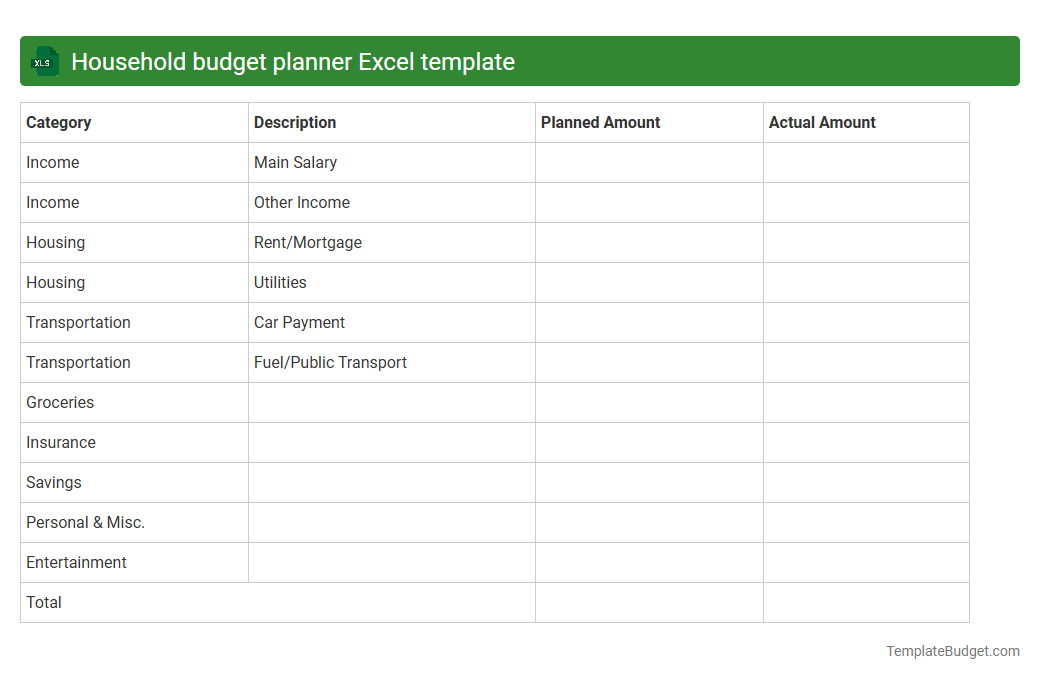
Task: Select the Other Income row
Action: (x=302, y=202)
